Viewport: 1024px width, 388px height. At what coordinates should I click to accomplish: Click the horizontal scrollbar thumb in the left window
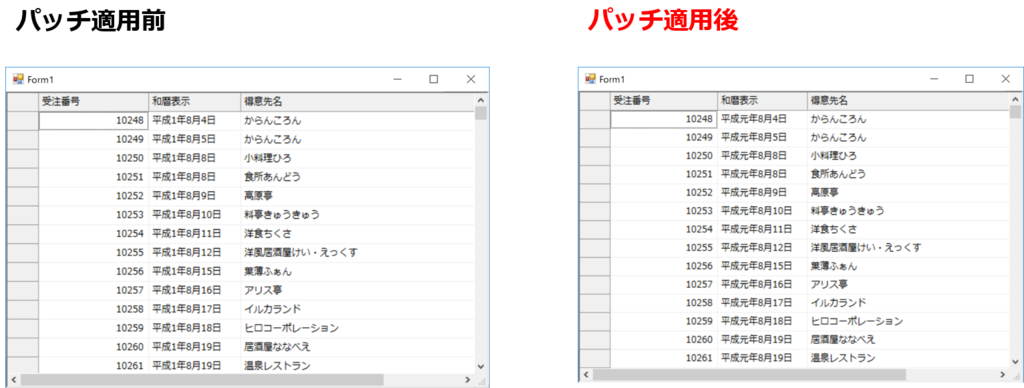tap(202, 380)
